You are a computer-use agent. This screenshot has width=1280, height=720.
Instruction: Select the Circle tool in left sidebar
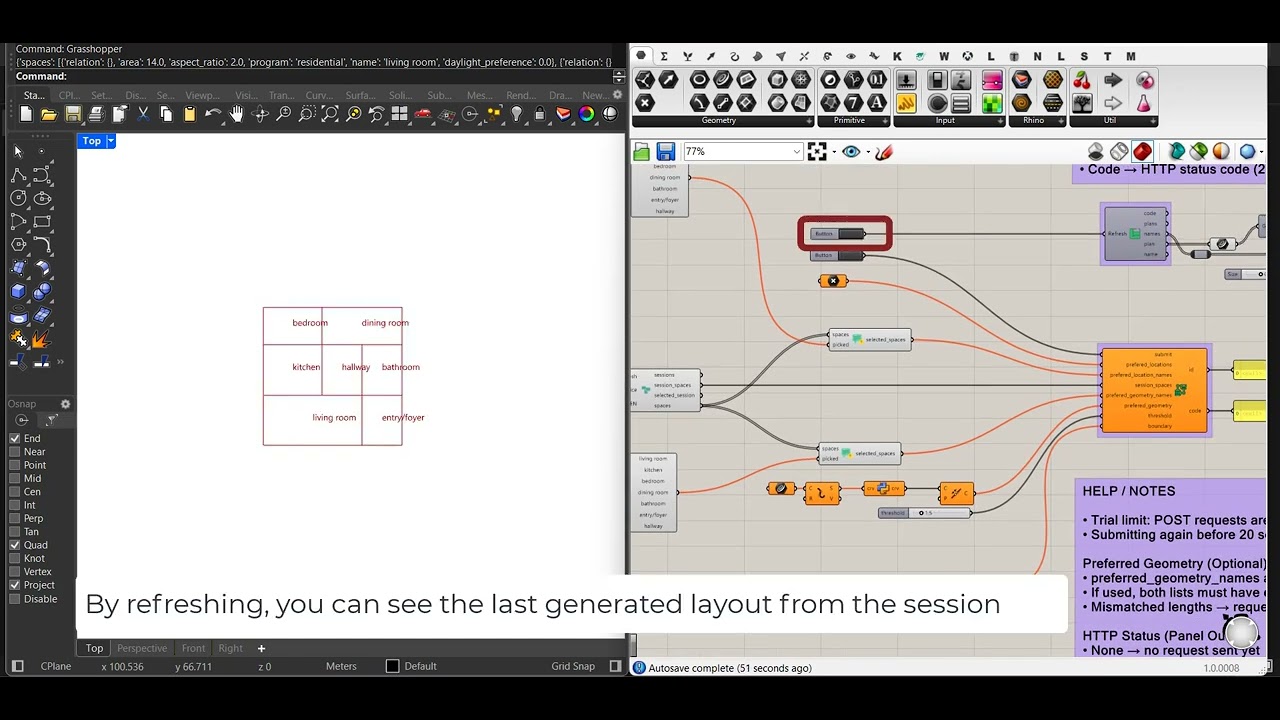18,198
